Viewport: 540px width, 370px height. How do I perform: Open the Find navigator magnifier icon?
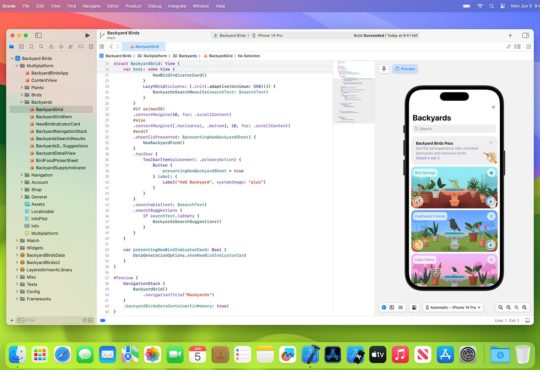41,46
